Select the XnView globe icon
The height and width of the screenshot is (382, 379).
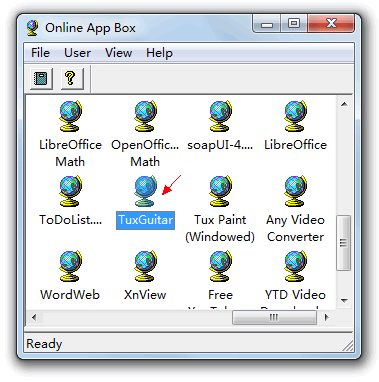(x=145, y=266)
